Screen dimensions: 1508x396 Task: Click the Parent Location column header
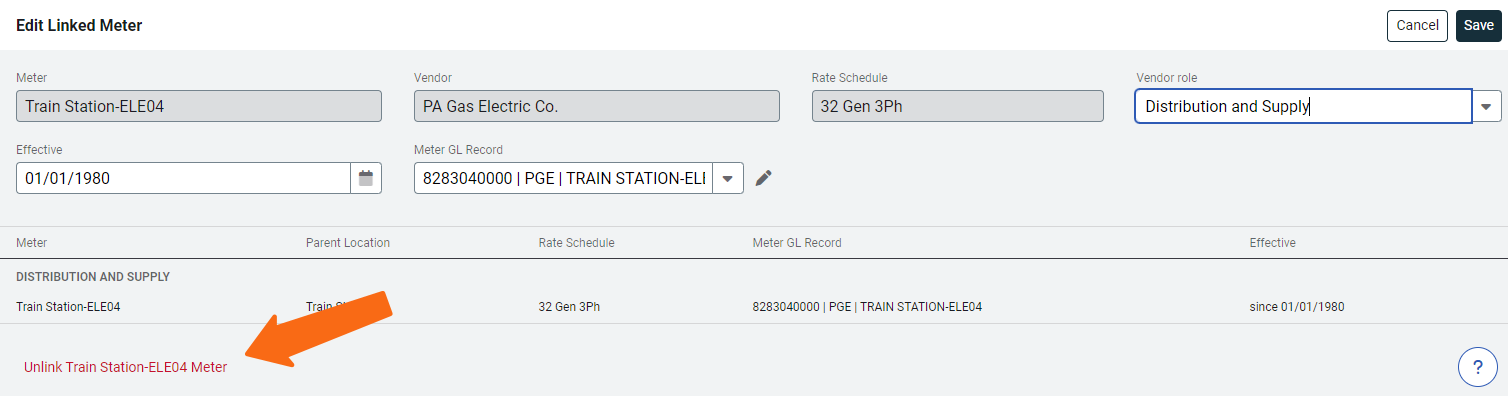click(348, 243)
